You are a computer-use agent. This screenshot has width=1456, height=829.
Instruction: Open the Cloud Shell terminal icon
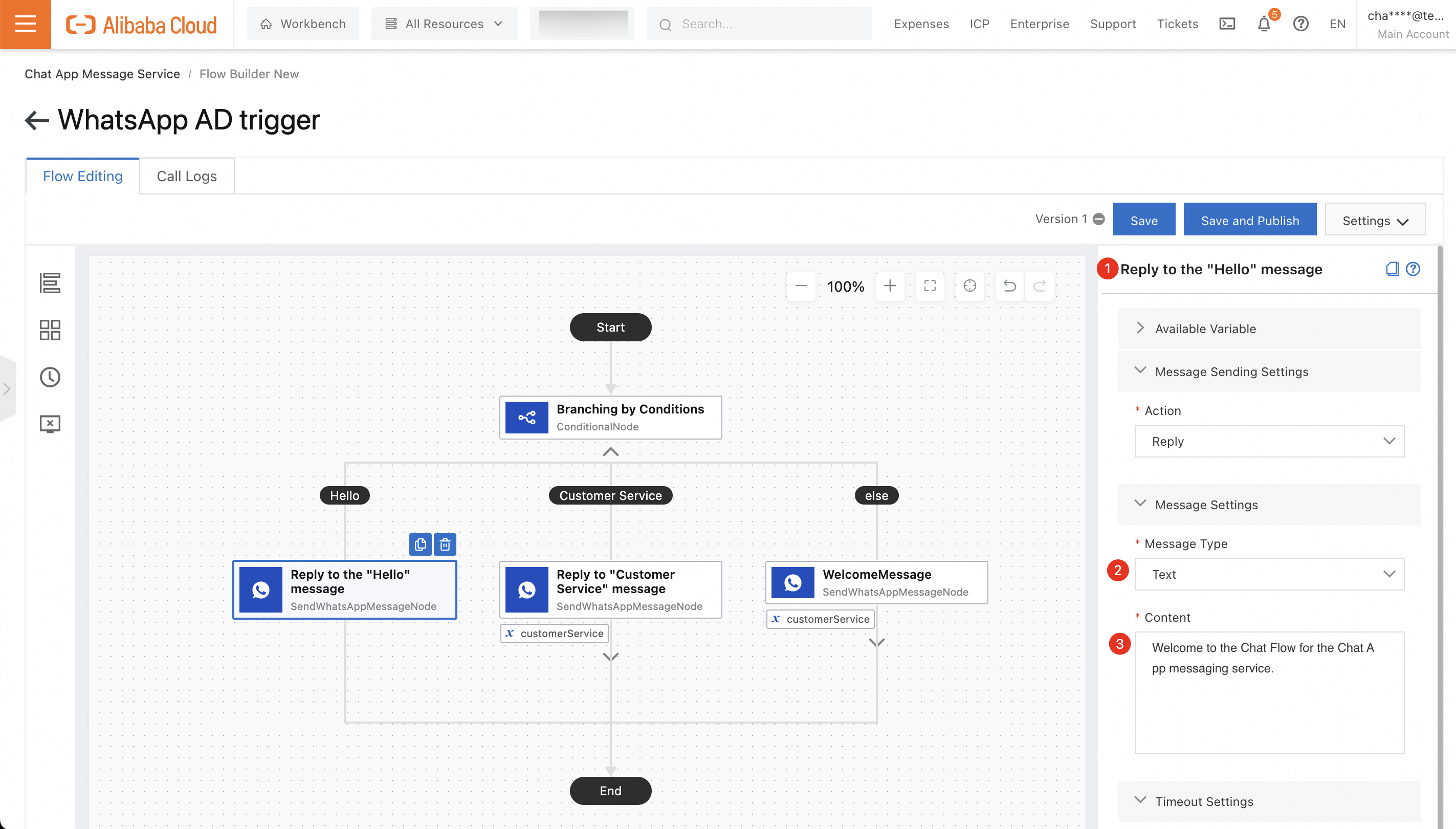[x=1227, y=24]
